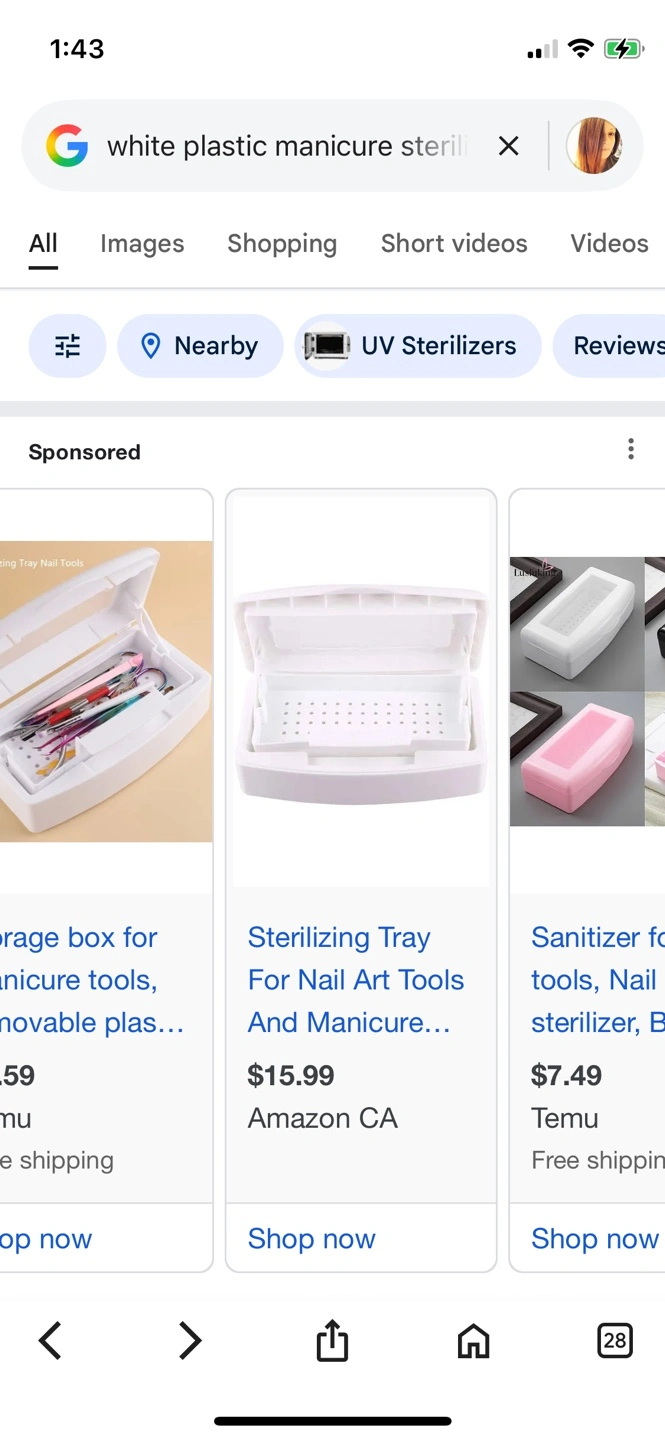The width and height of the screenshot is (665, 1440).
Task: Open the profile avatar picture
Action: tap(594, 146)
